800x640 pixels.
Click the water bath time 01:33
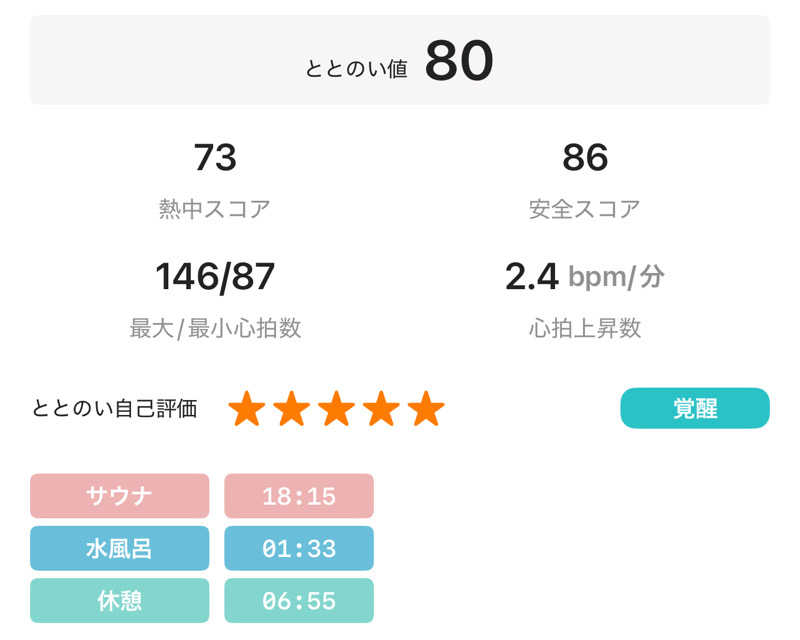click(299, 548)
